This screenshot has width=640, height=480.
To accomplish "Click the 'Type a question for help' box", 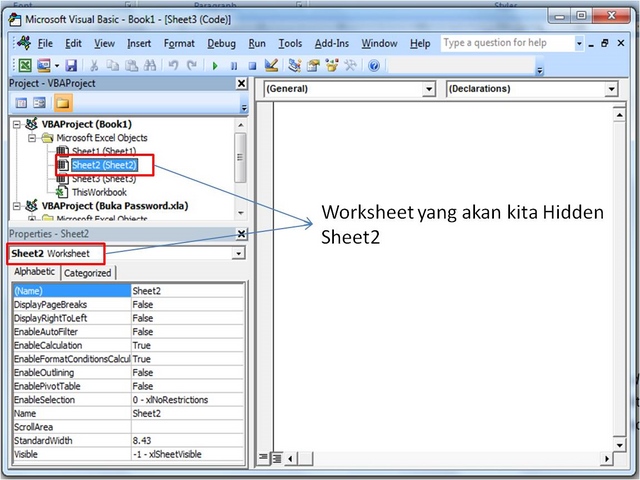I will click(x=507, y=43).
